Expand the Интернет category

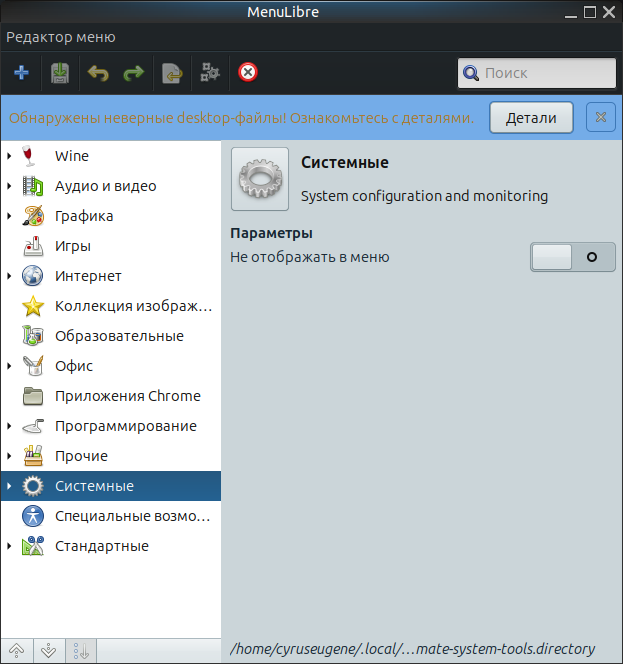click(x=9, y=276)
